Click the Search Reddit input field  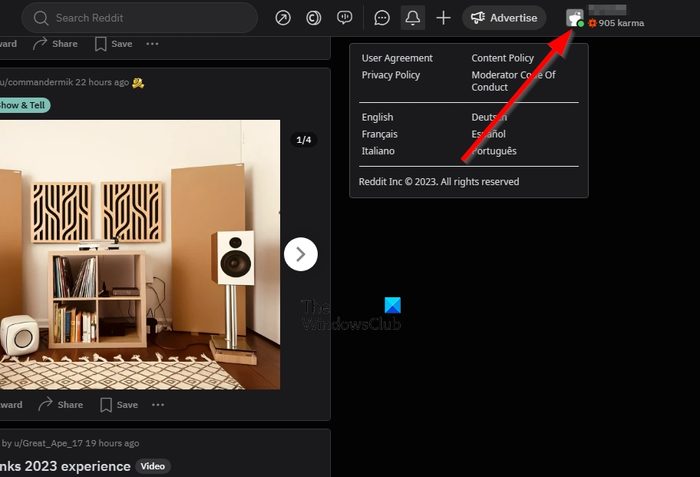139,18
